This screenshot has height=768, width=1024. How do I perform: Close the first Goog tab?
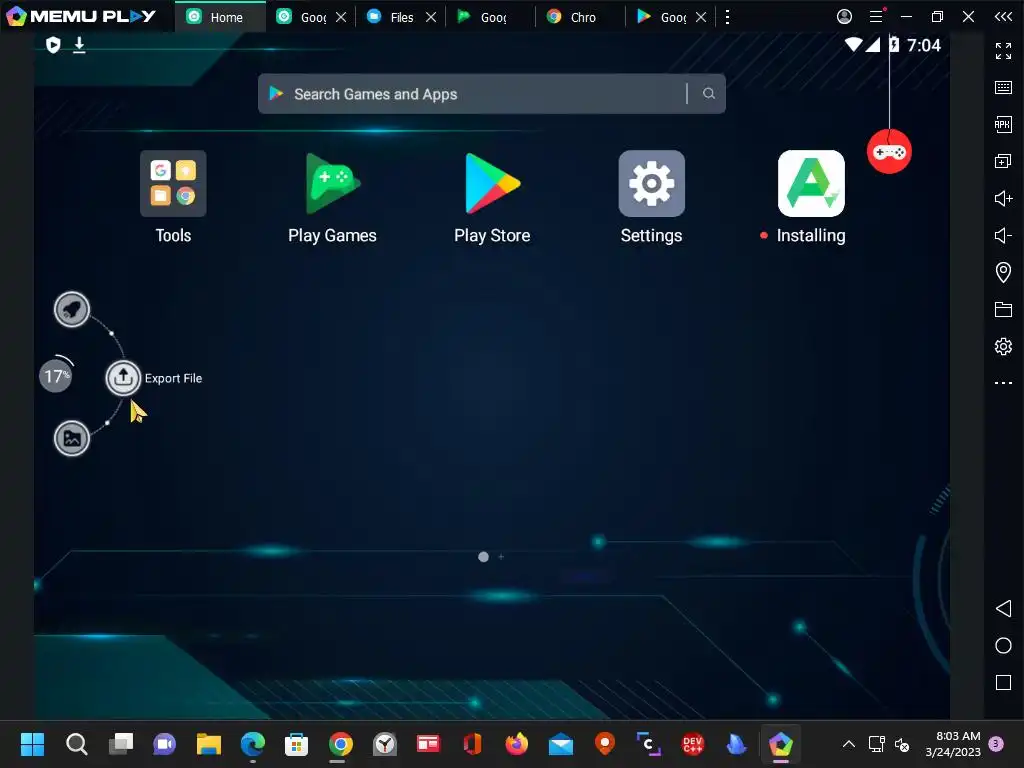(x=341, y=17)
